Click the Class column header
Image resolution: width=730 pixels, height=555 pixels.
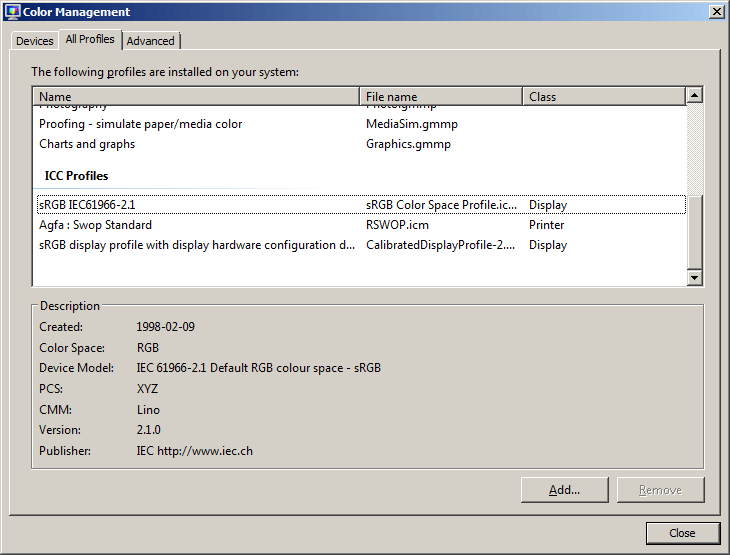tap(603, 96)
